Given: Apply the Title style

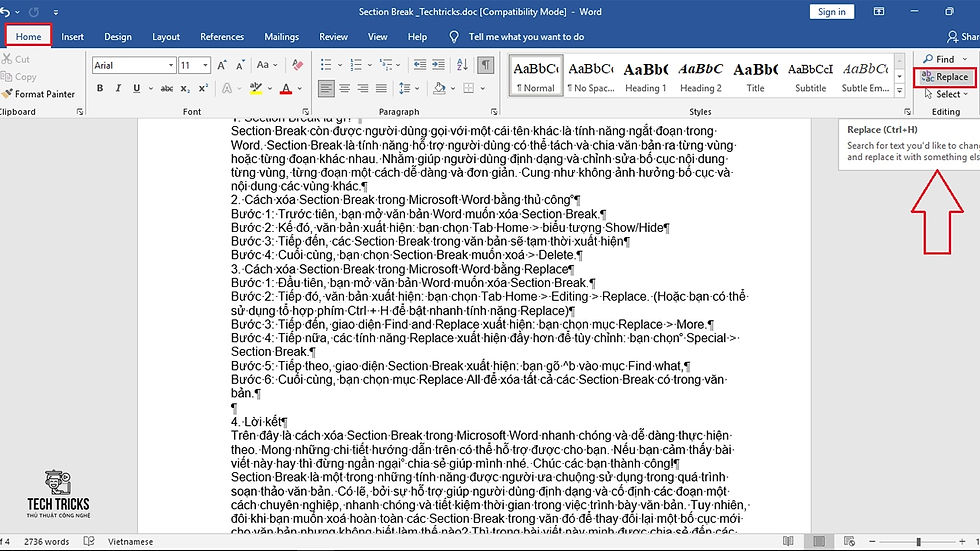Looking at the screenshot, I should tap(756, 76).
